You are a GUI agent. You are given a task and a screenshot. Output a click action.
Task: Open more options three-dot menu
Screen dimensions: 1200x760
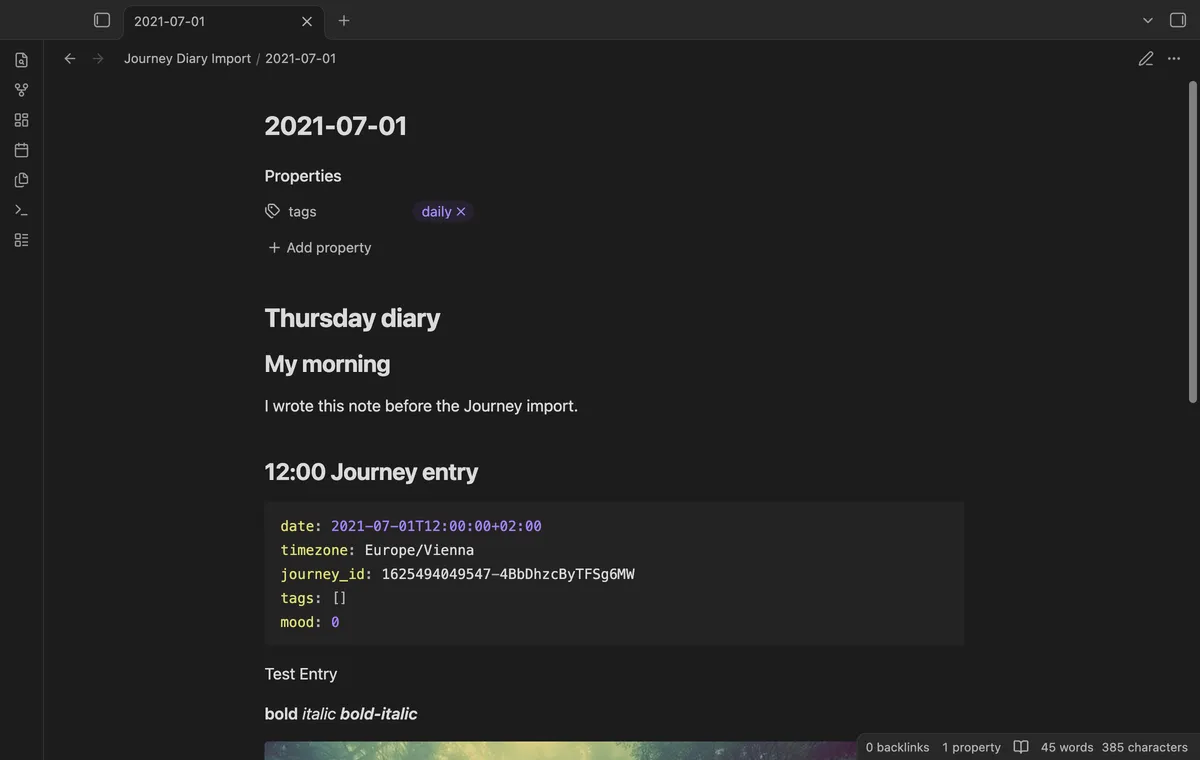pos(1174,59)
